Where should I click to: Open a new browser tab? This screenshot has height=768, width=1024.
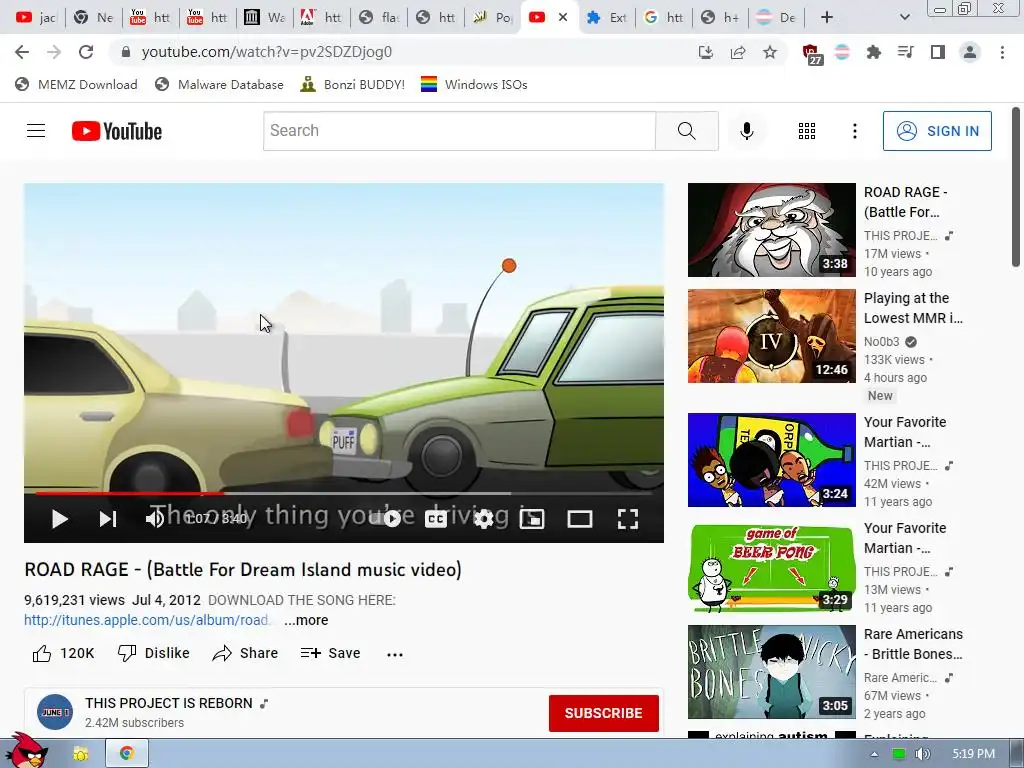tap(827, 18)
